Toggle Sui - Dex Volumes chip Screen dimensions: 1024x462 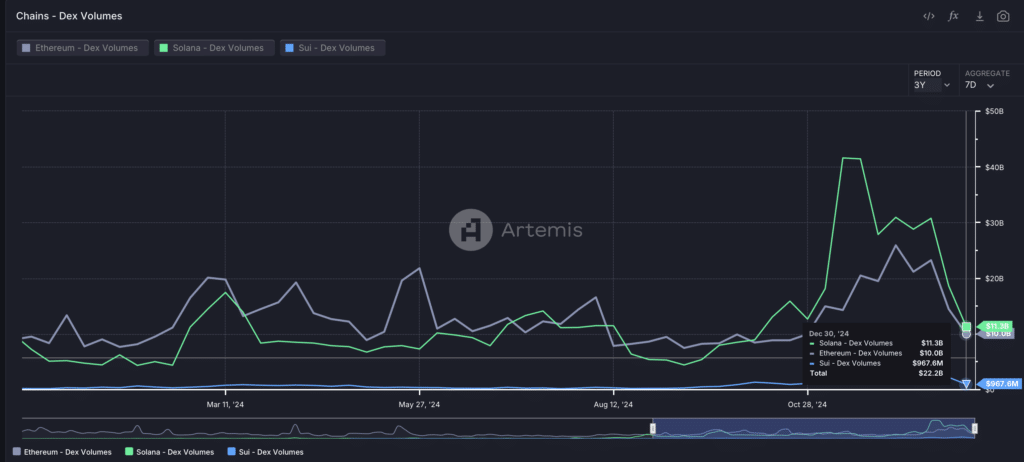click(x=332, y=48)
